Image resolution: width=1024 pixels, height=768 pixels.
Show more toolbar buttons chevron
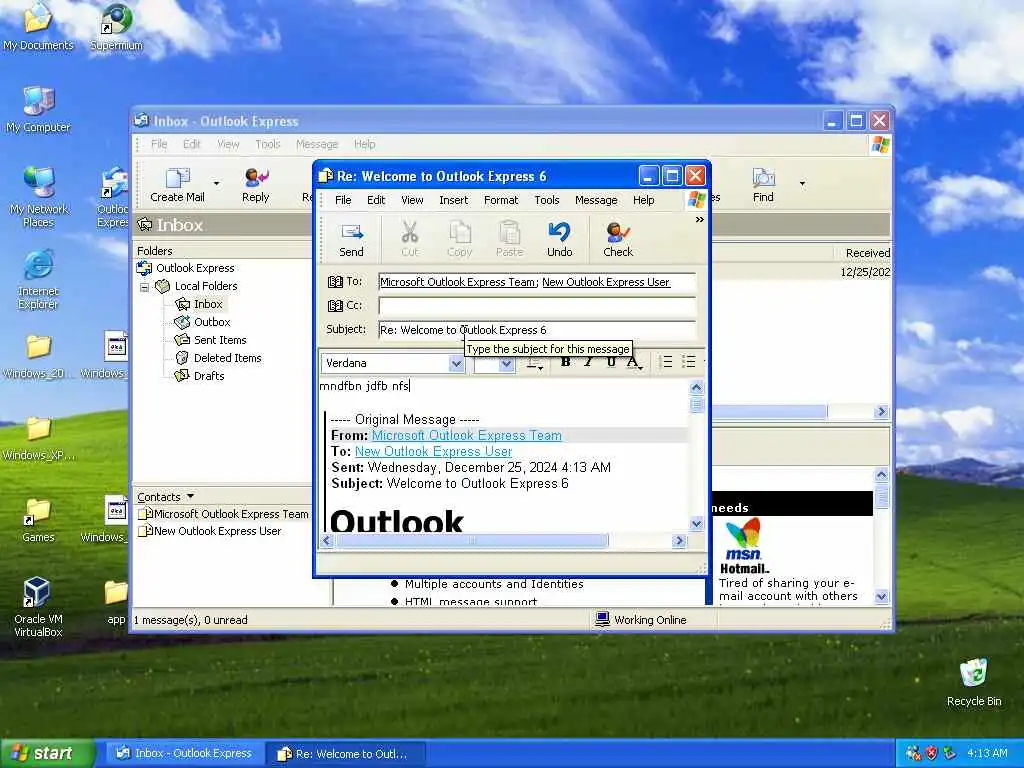[699, 220]
